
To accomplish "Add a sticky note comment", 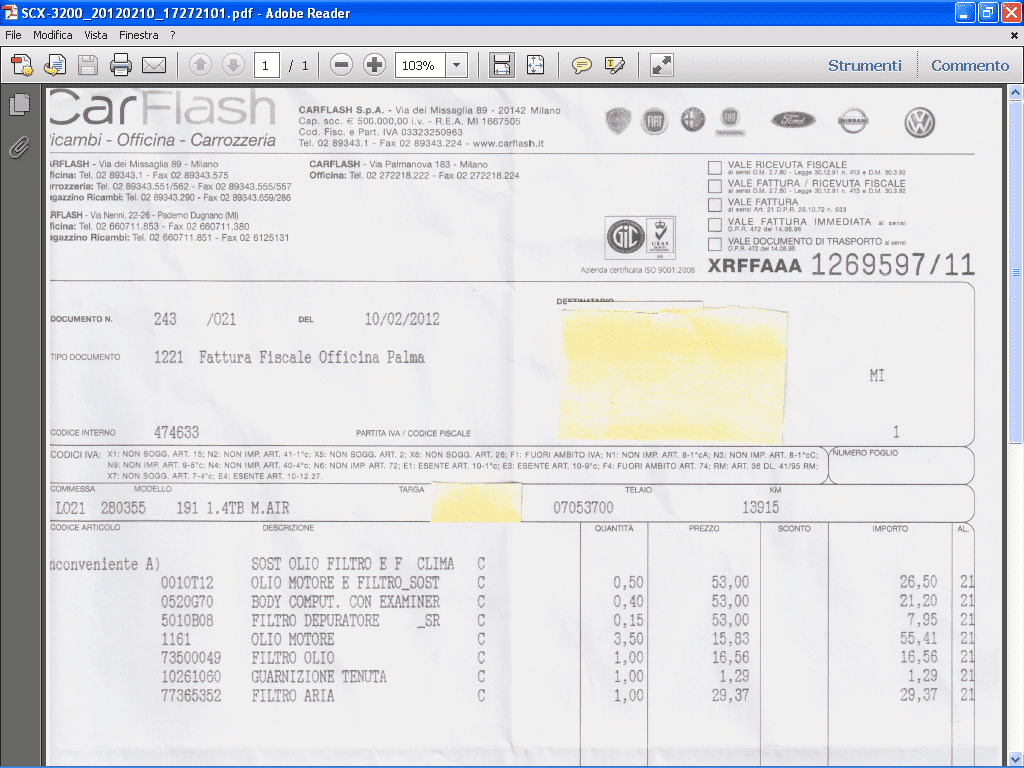I will pos(581,66).
